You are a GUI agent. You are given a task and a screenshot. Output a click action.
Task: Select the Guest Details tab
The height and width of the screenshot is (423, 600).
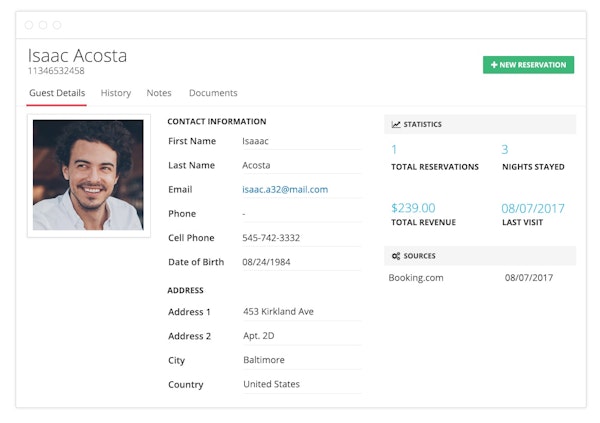[57, 93]
